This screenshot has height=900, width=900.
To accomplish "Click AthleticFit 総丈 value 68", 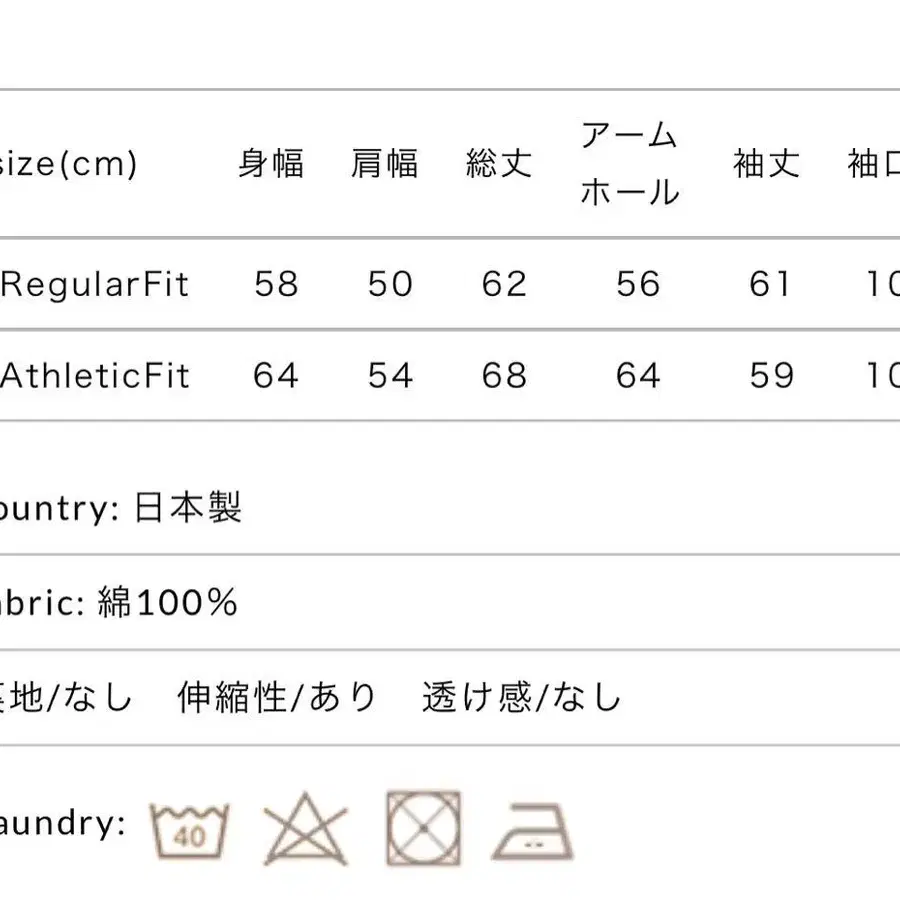I will click(504, 376).
